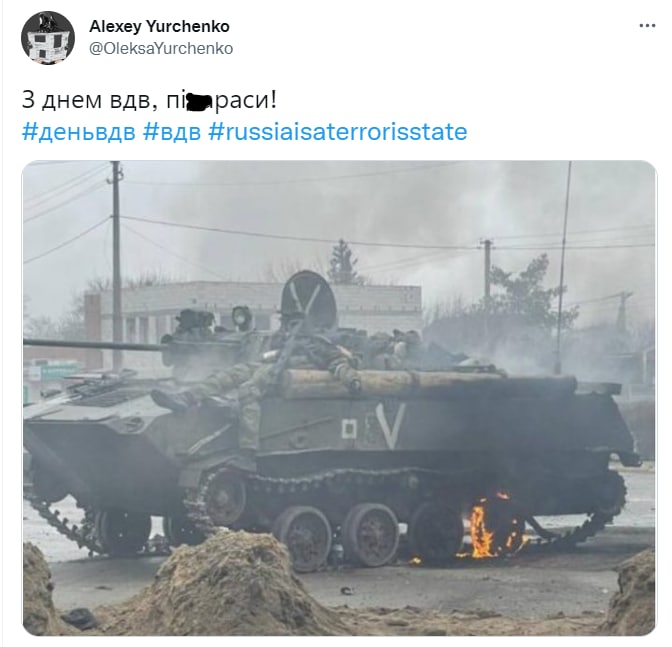Open the Alexey Yurchenko display name link
Image resolution: width=672 pixels, height=647 pixels.
coord(159,27)
